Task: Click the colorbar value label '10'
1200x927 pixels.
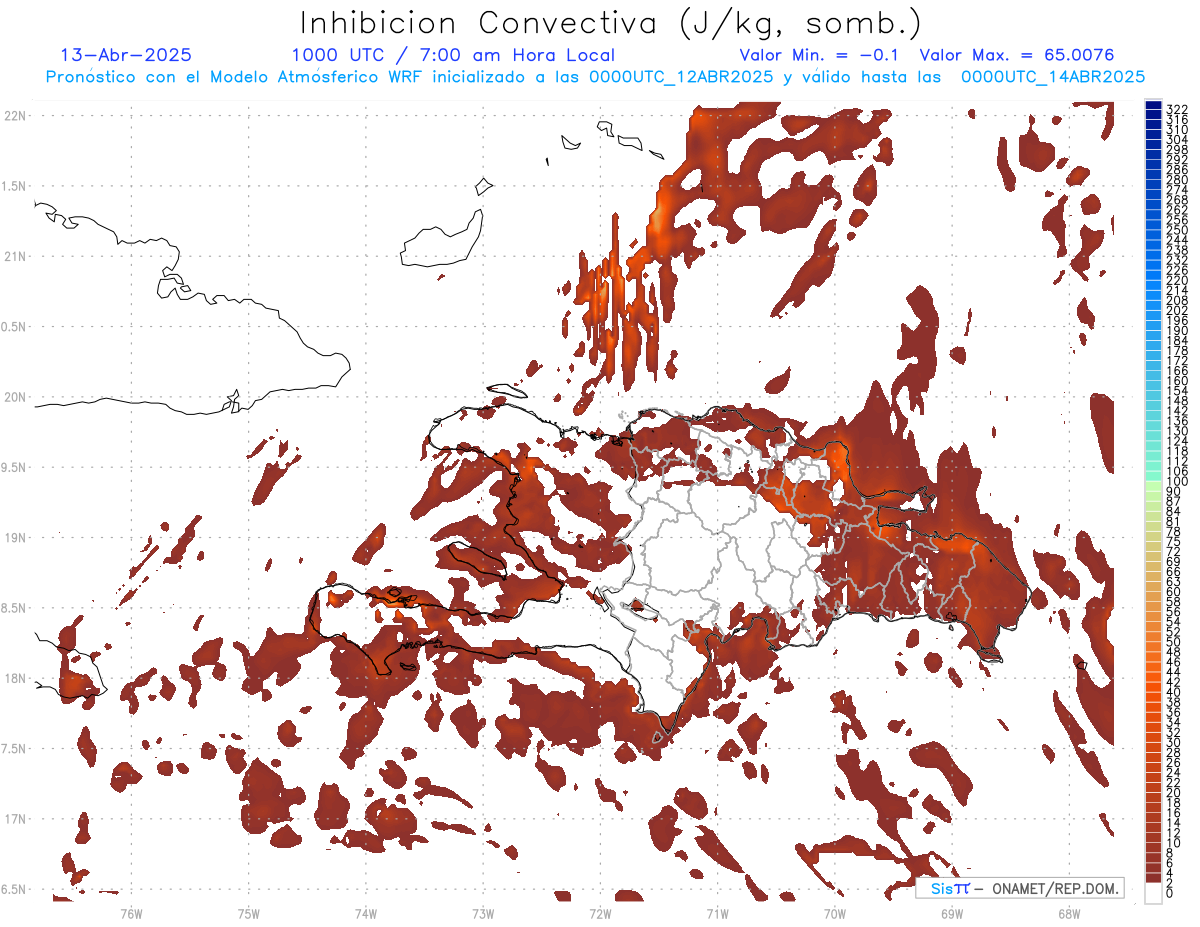Action: pyautogui.click(x=1174, y=843)
